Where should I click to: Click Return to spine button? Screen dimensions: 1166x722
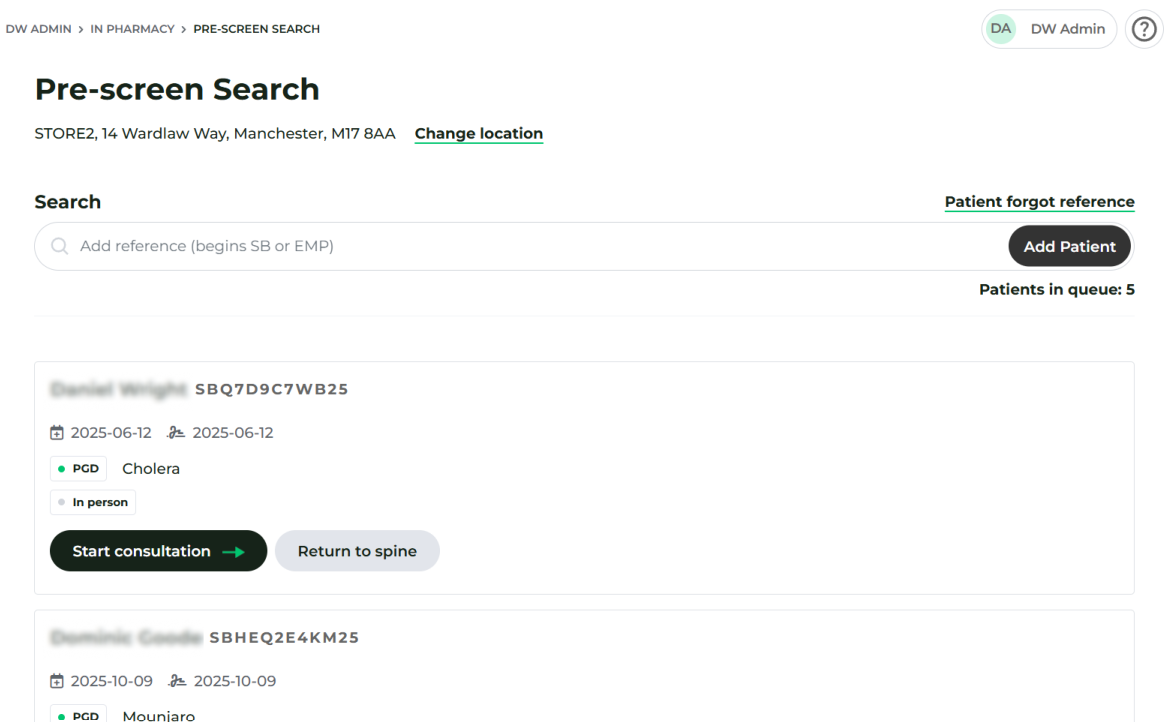[357, 551]
